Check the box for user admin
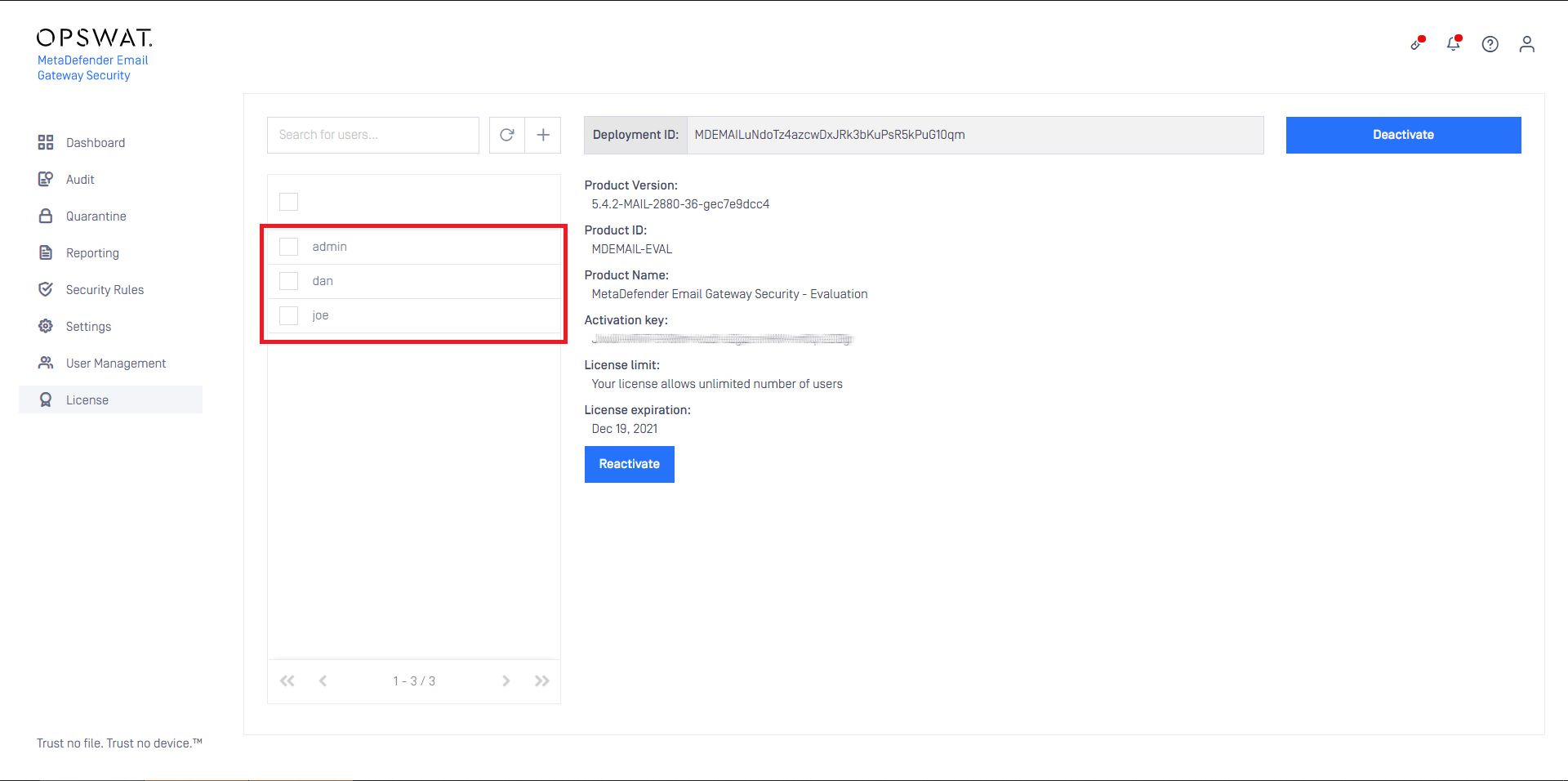This screenshot has height=781, width=1568. [x=289, y=247]
